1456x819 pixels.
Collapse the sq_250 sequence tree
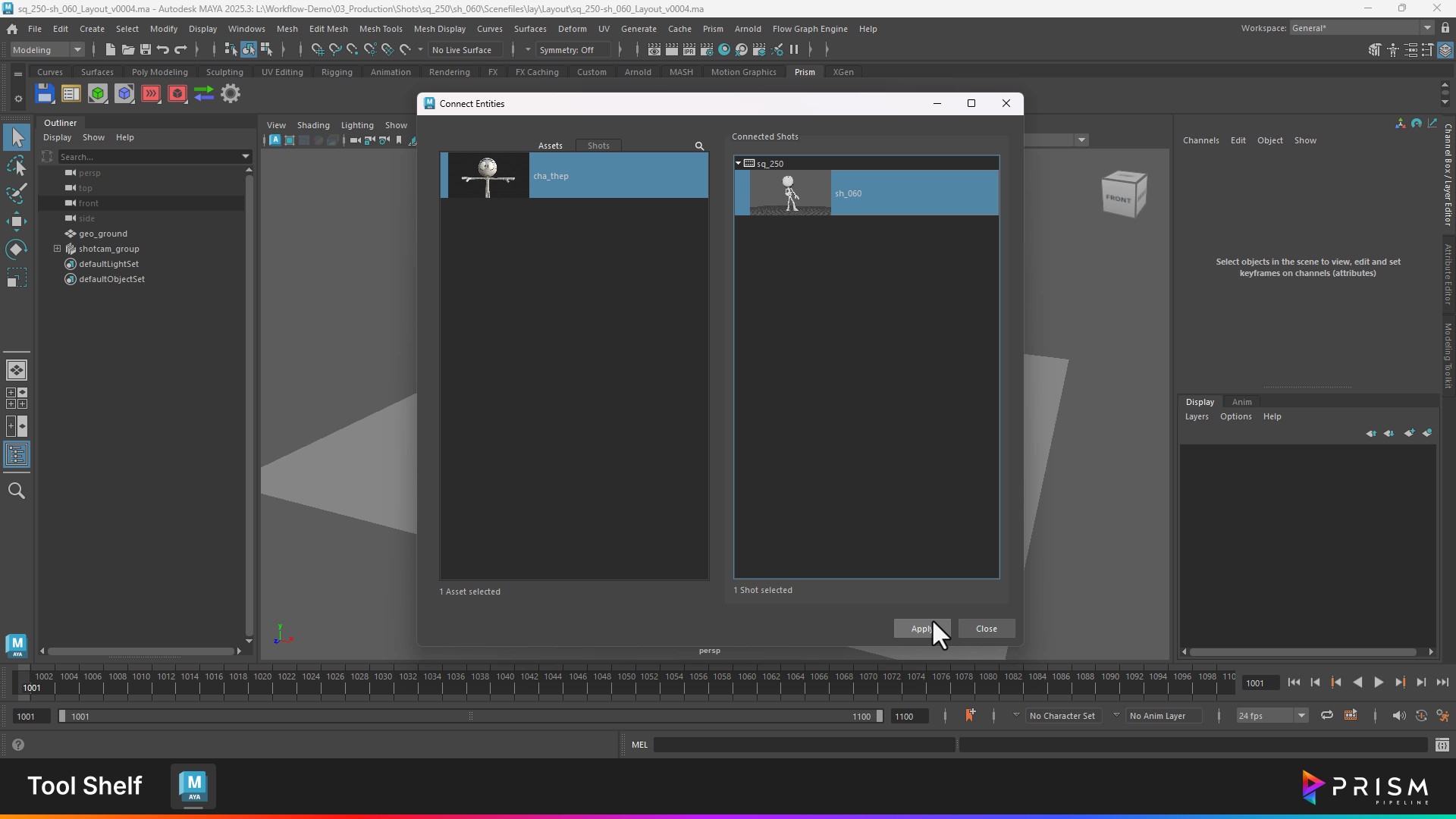point(739,163)
